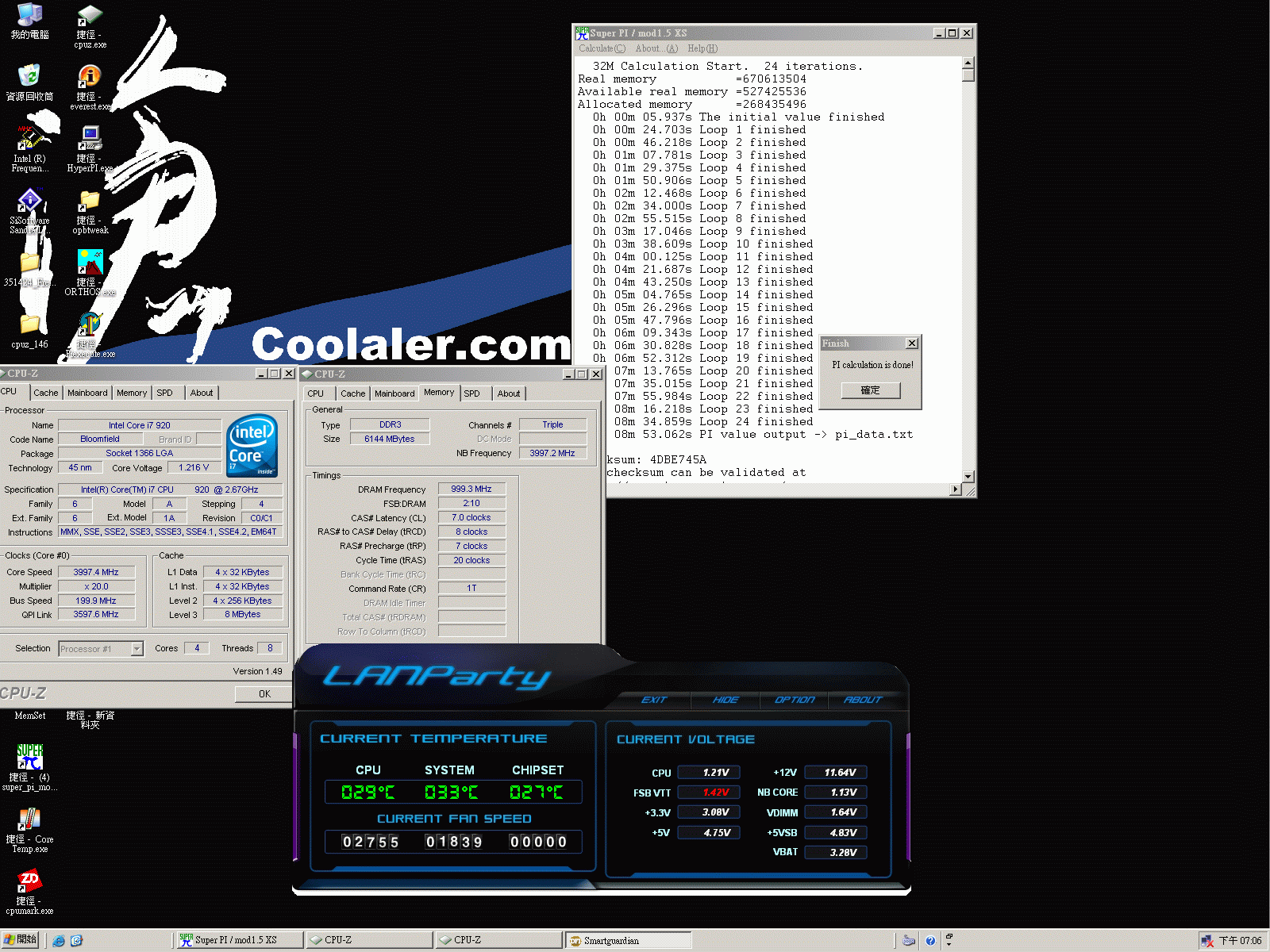Open the Start menu button
Viewport: 1270px width, 952px height.
coord(21,940)
